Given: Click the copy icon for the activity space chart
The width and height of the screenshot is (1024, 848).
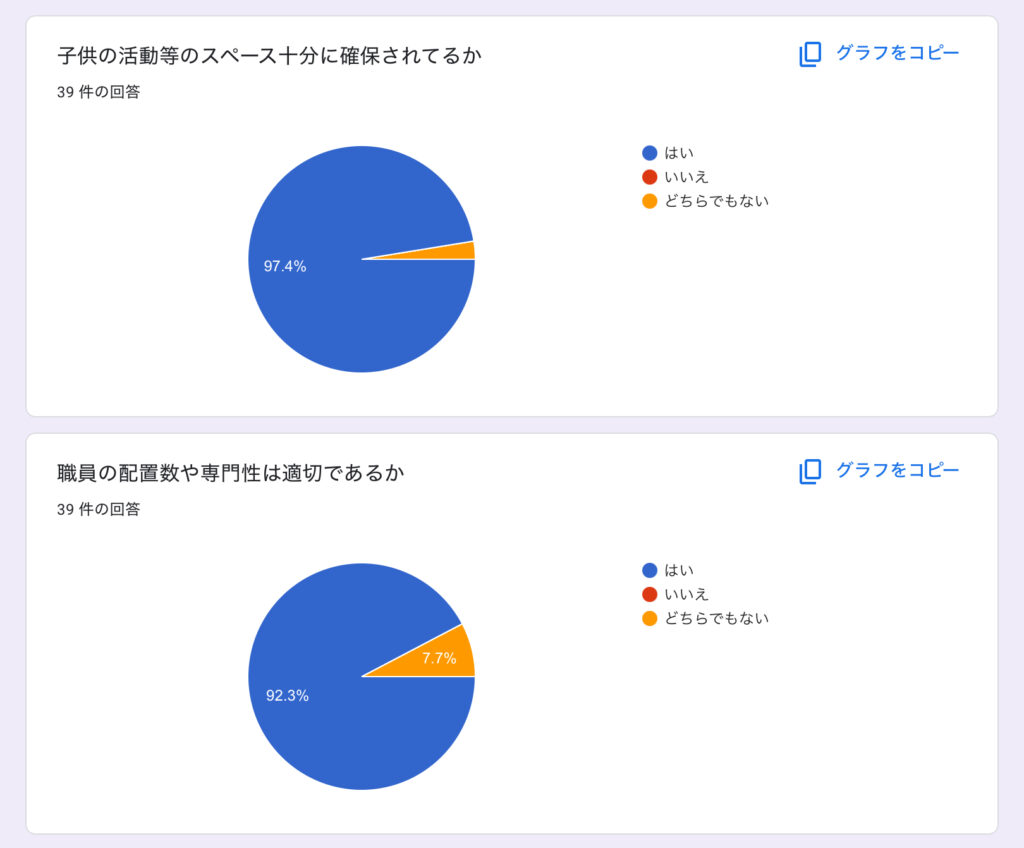Looking at the screenshot, I should [809, 54].
